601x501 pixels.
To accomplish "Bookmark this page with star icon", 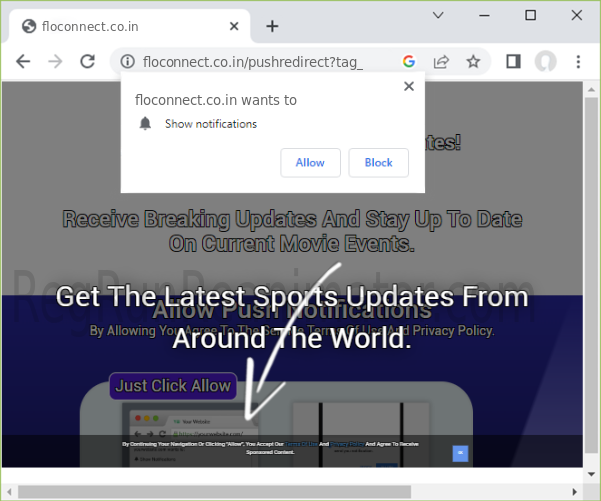I will pyautogui.click(x=473, y=62).
